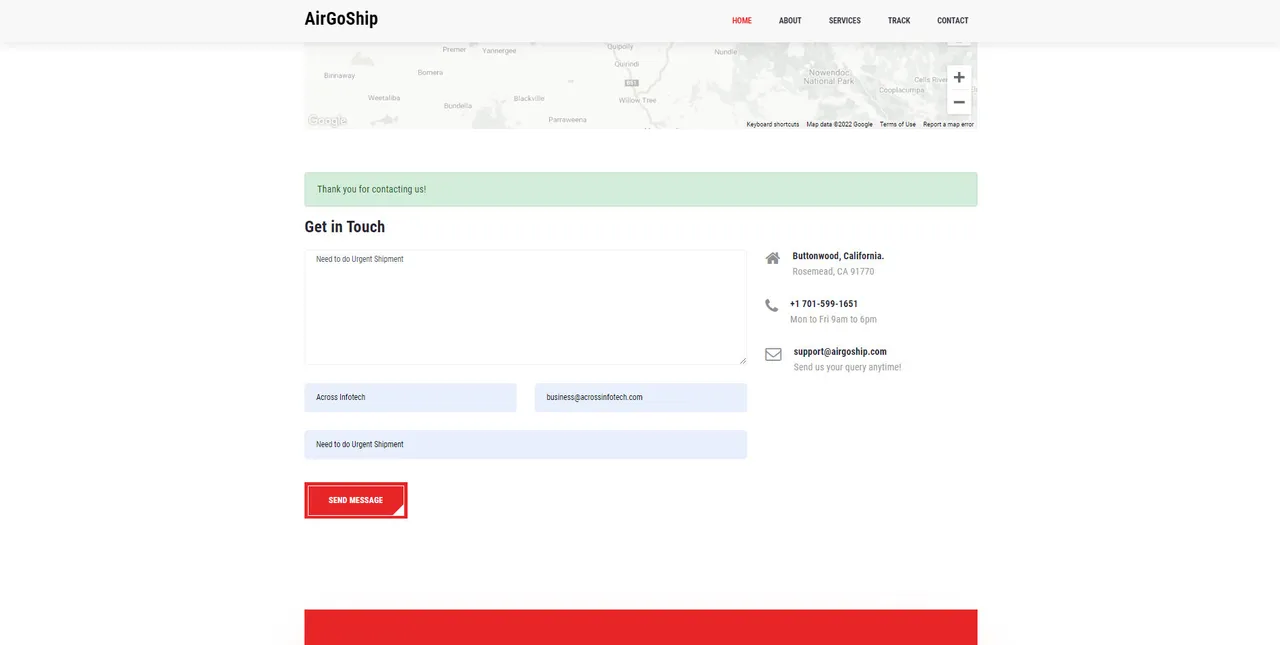Click phone number +1 701-599-1651
The height and width of the screenshot is (645, 1280).
pos(824,304)
